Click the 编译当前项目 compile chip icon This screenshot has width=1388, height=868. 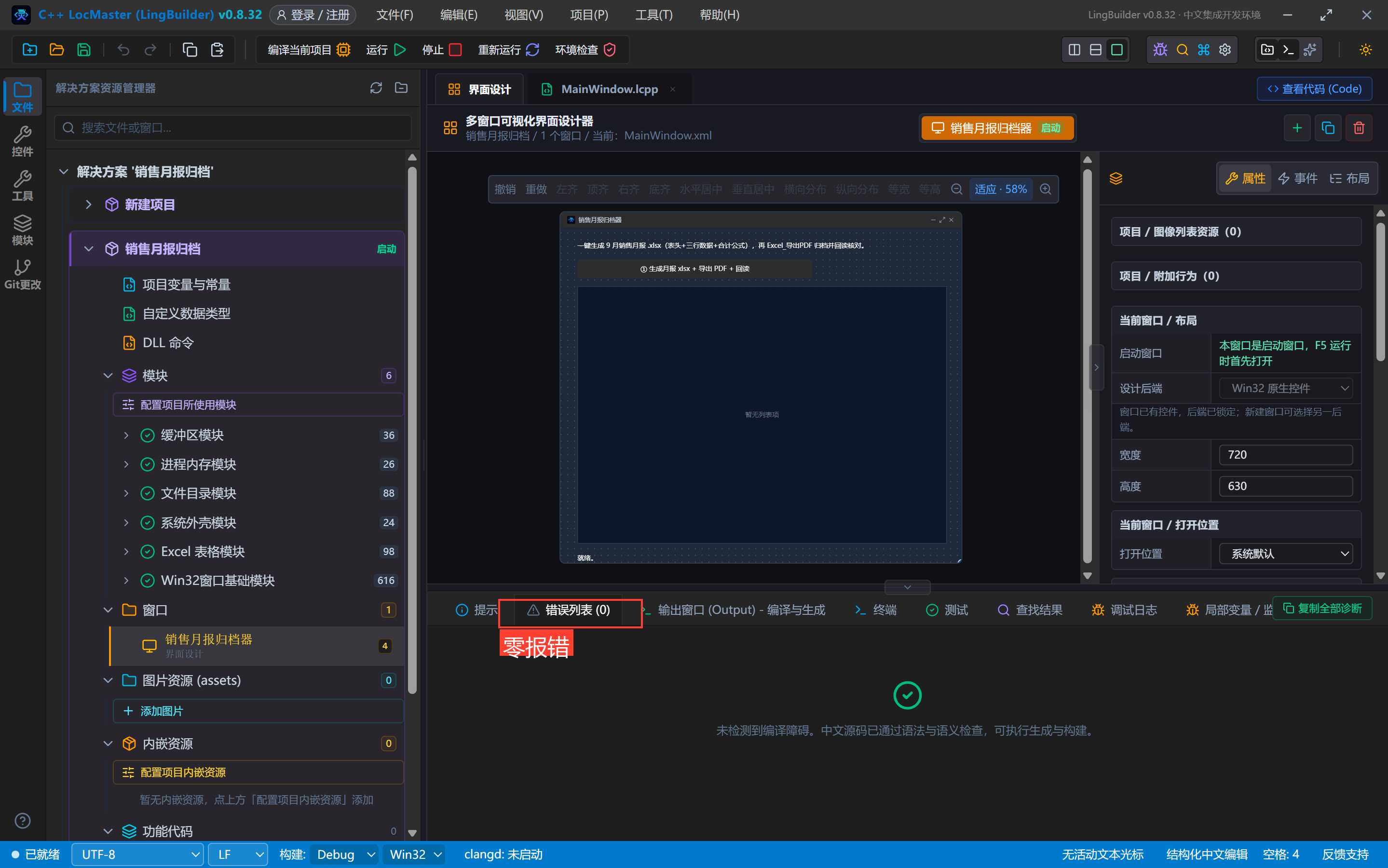[x=343, y=50]
